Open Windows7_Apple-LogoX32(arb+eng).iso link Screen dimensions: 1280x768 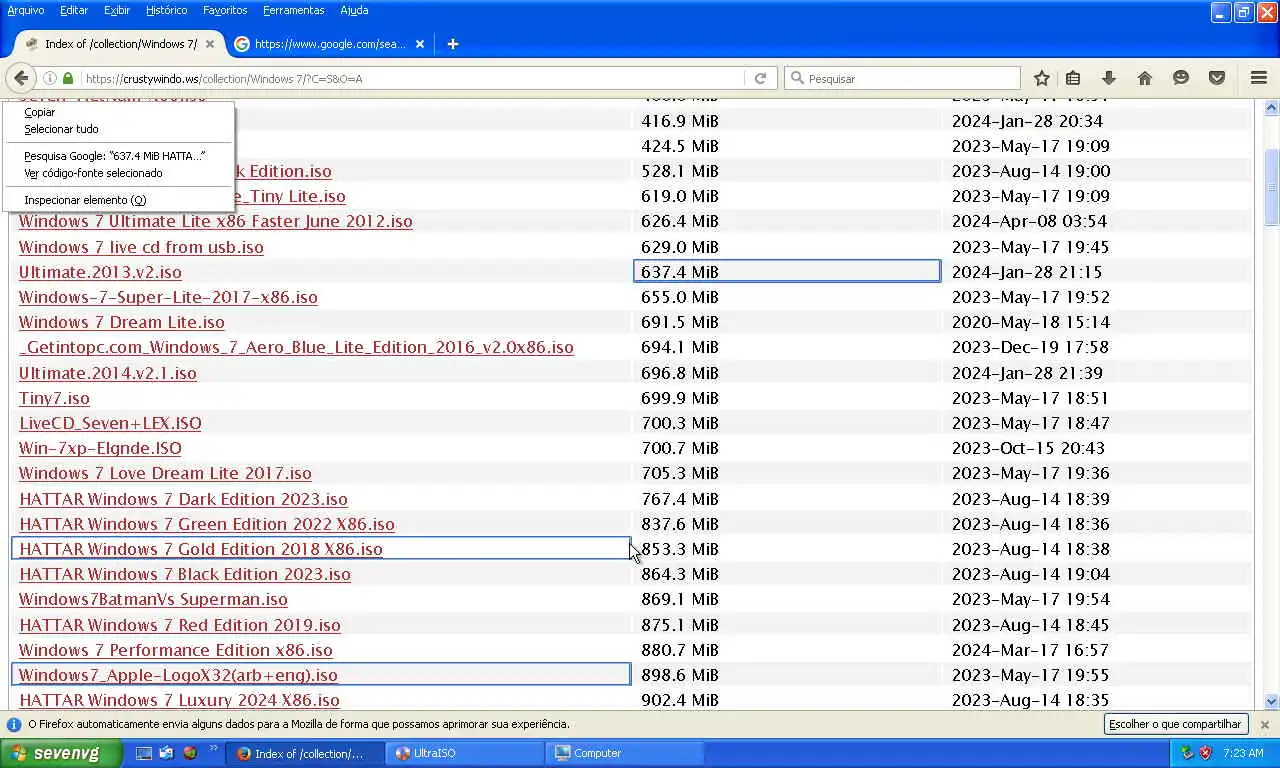pos(178,675)
